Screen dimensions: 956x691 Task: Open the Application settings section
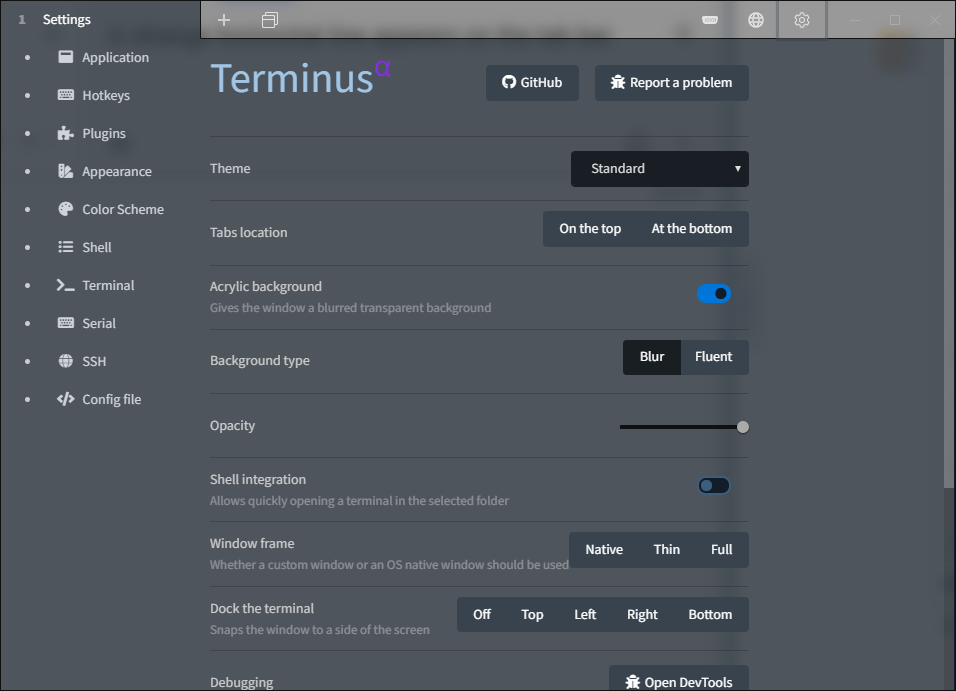pos(104,57)
